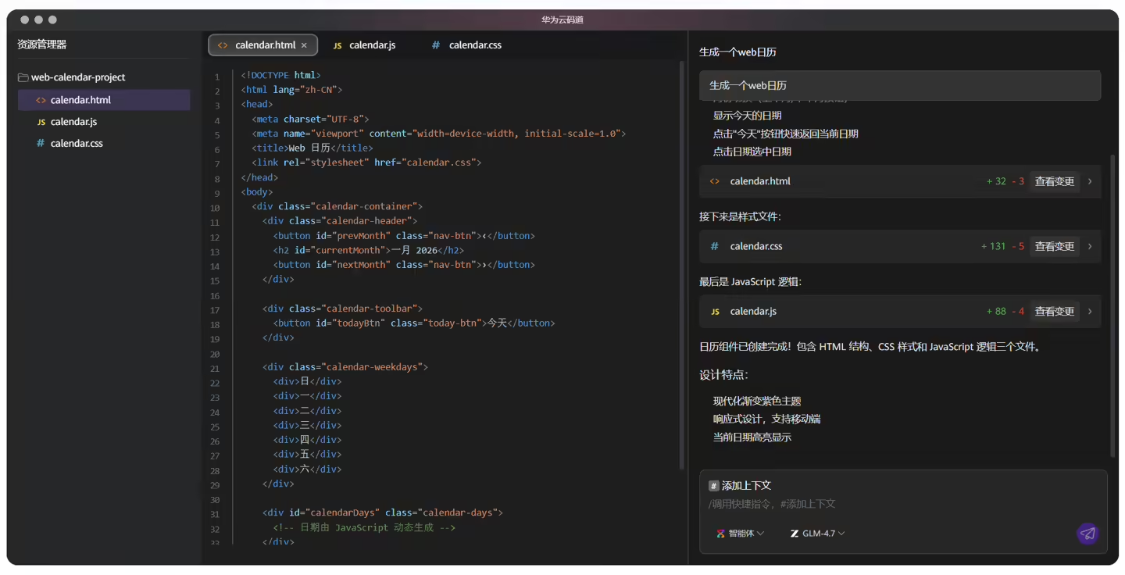
Task: Click the 显示今天的日期 list item
Action: (x=747, y=116)
